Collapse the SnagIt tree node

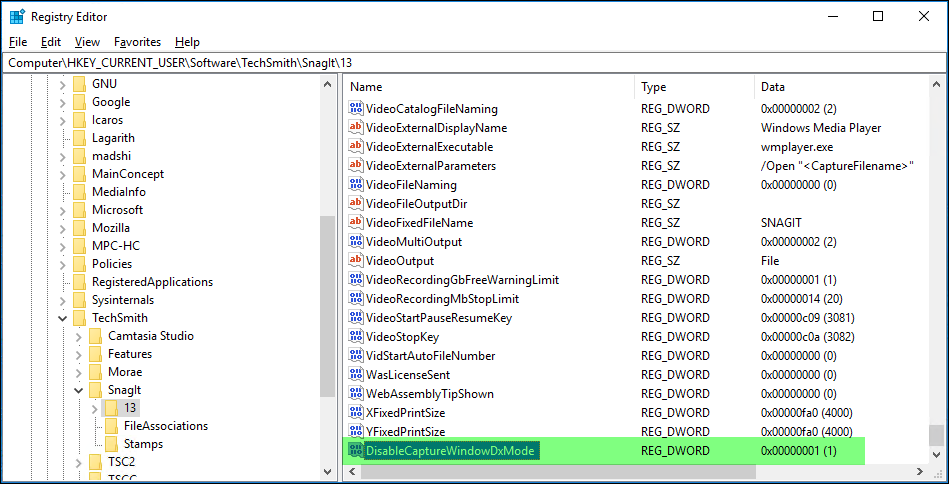point(79,390)
